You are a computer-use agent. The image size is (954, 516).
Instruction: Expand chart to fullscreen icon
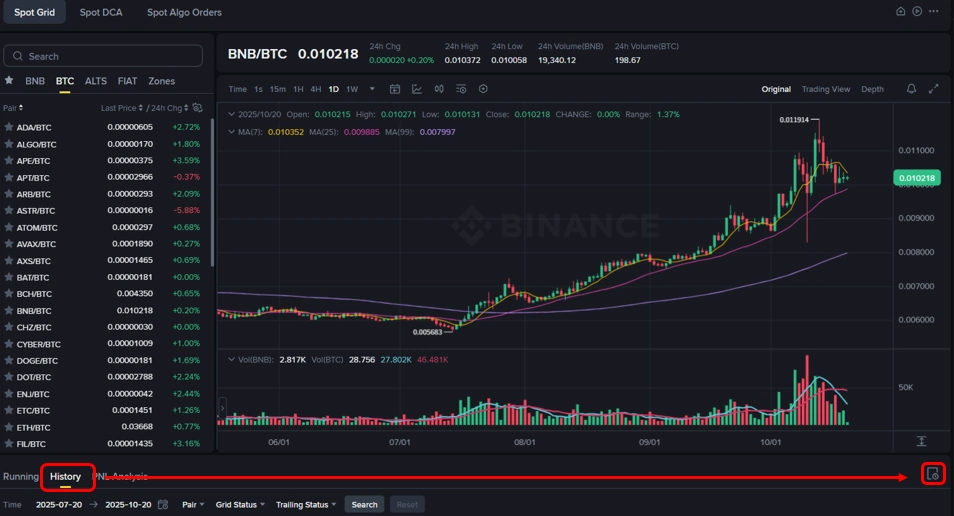click(x=933, y=89)
